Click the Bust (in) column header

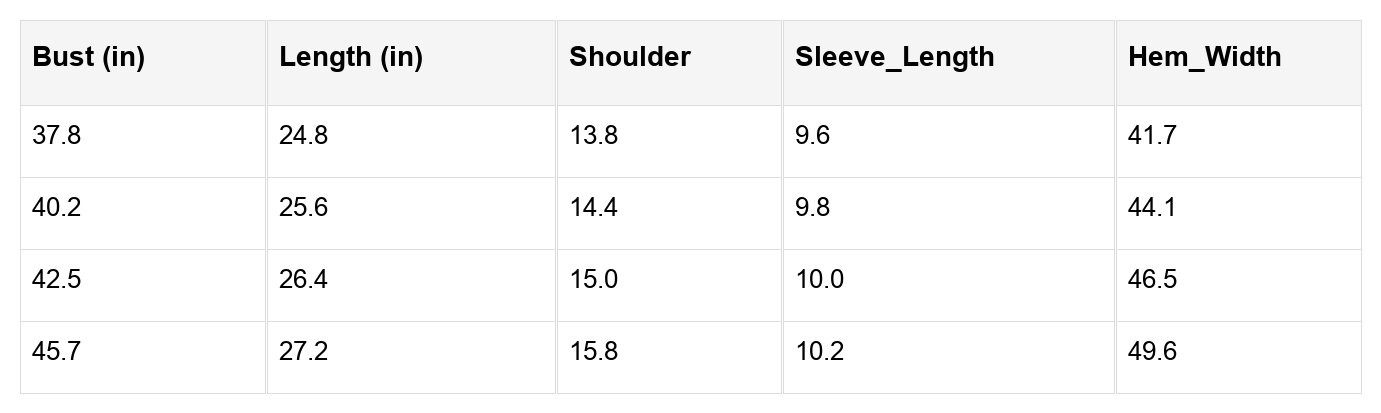point(89,57)
